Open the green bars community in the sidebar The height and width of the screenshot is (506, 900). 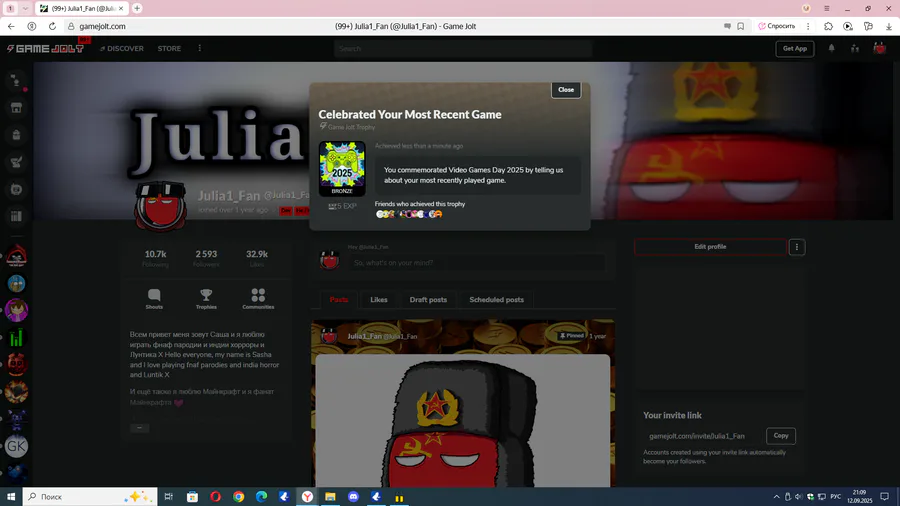17,337
